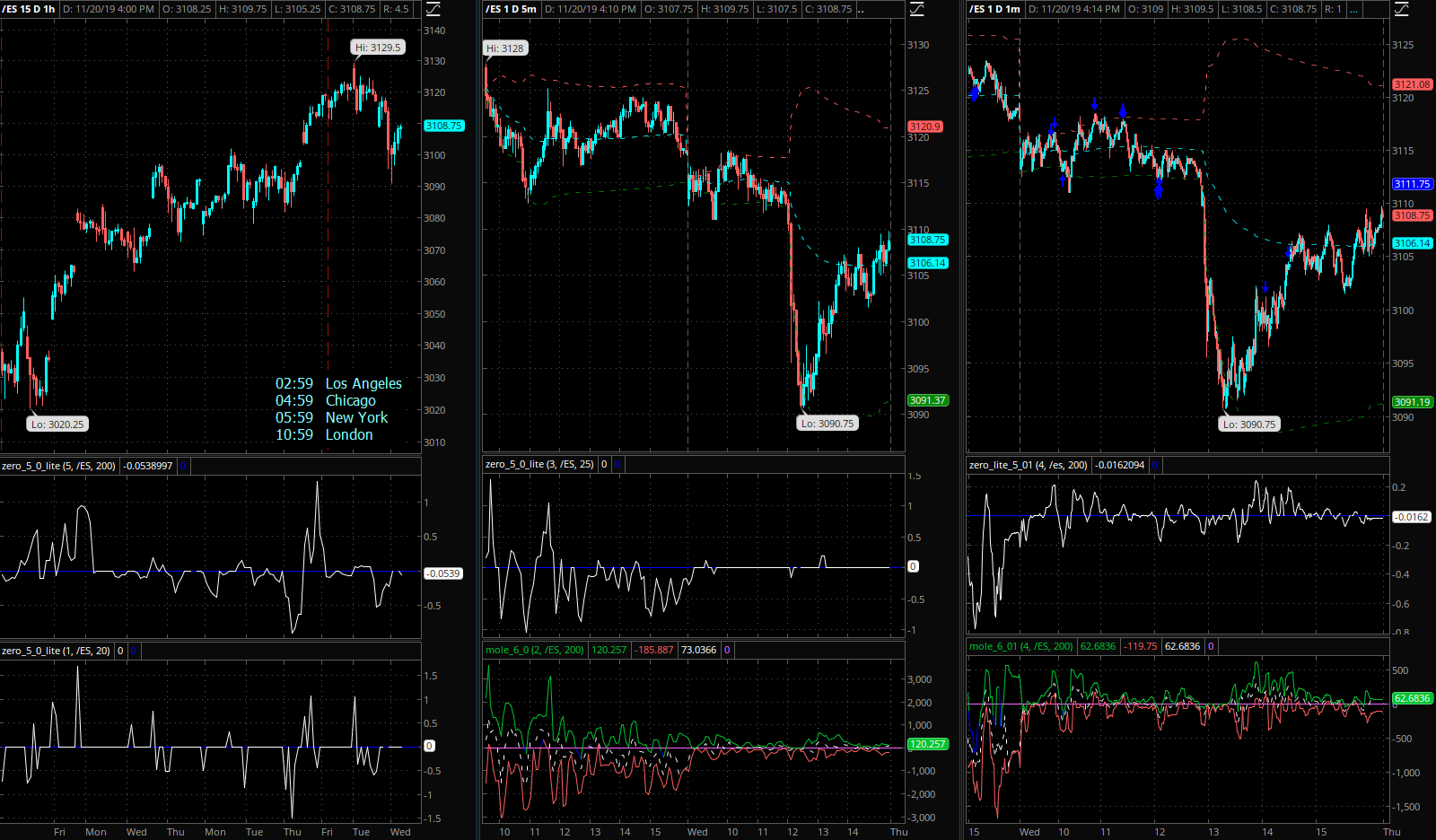Click the drawing tool icon above the 5m chart
The height and width of the screenshot is (840, 1436).
tap(917, 9)
